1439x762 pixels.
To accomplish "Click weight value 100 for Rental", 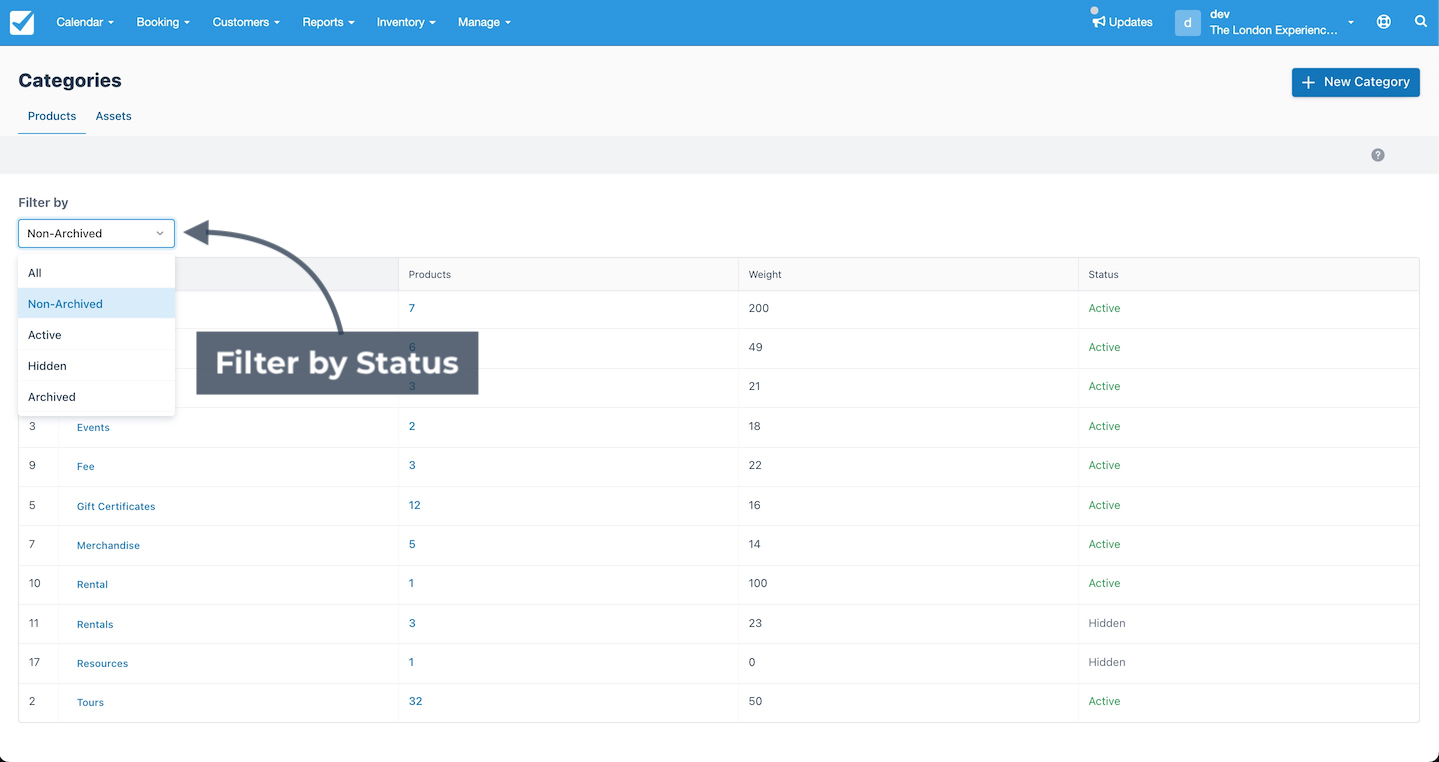I will (758, 583).
